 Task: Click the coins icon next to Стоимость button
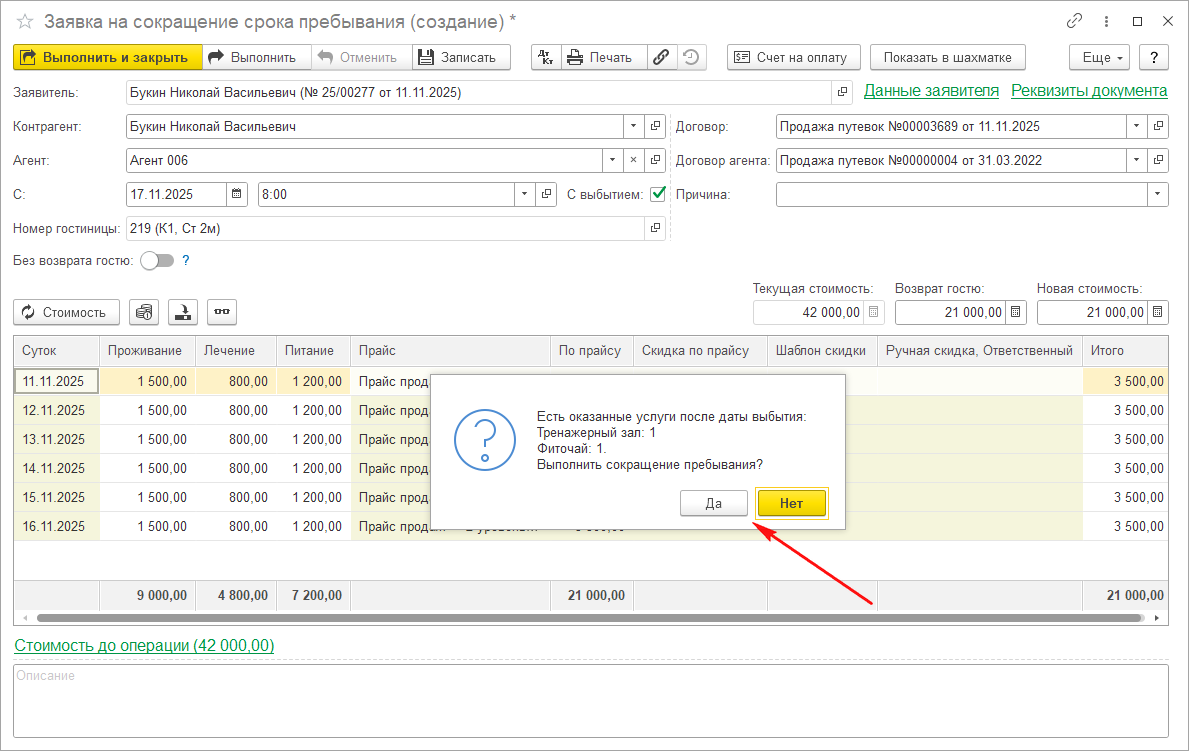click(x=145, y=312)
